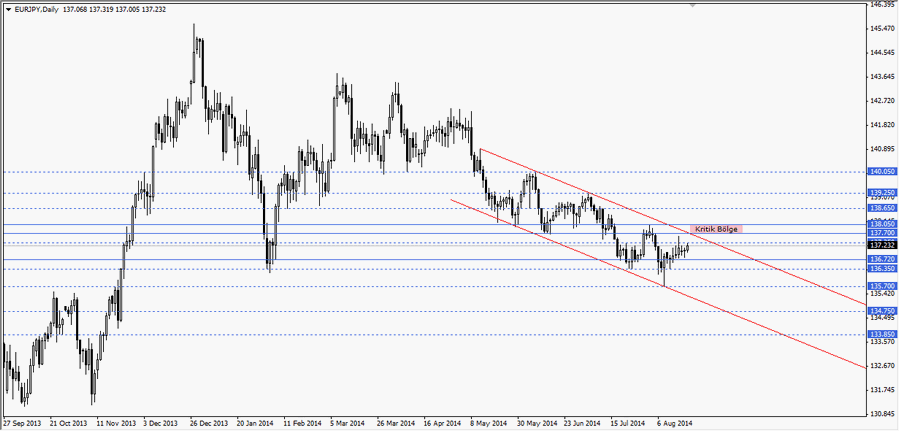Click the 142.720 price scale value

[x=882, y=100]
